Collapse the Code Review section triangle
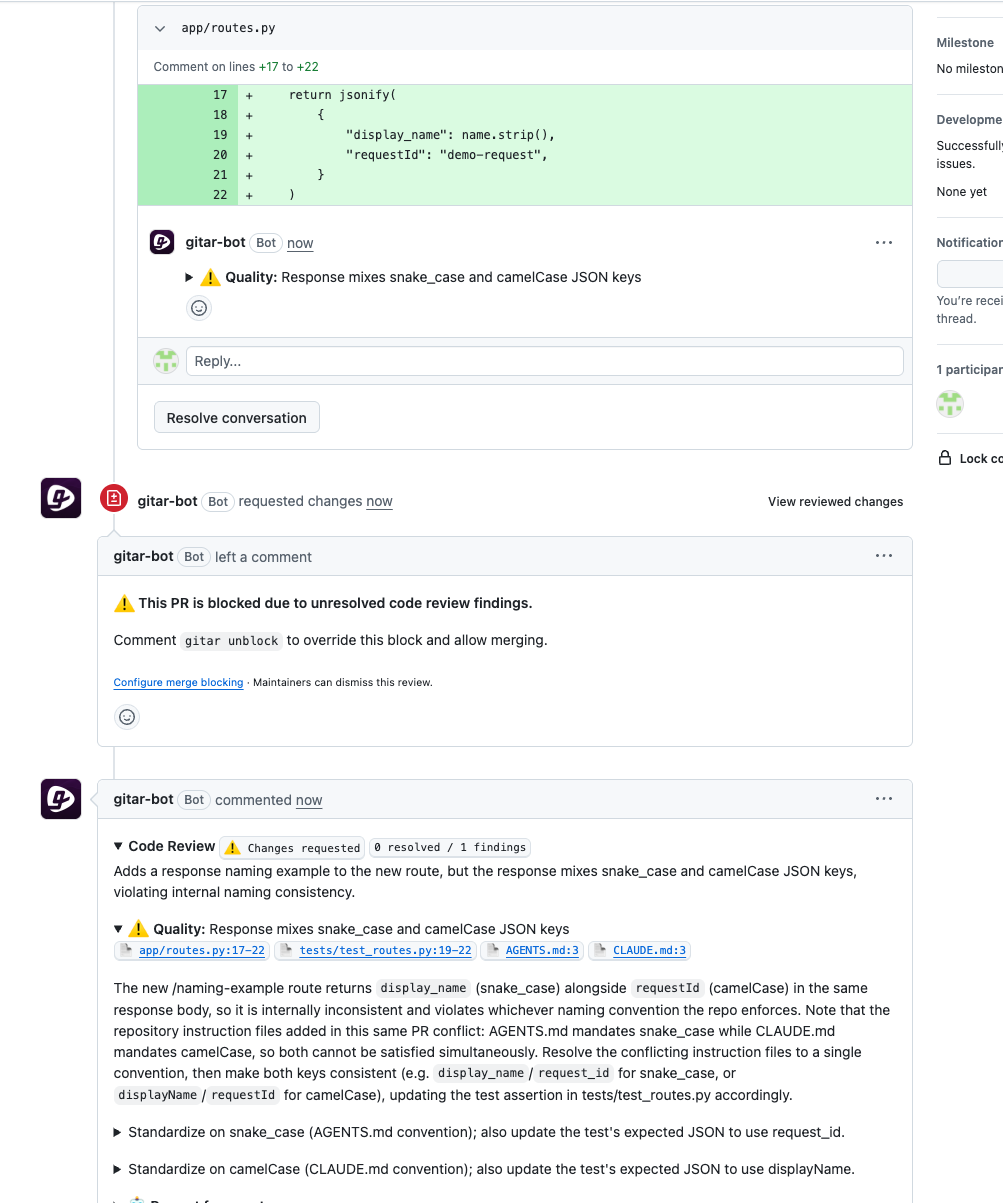This screenshot has height=1203, width=1003. tap(119, 846)
